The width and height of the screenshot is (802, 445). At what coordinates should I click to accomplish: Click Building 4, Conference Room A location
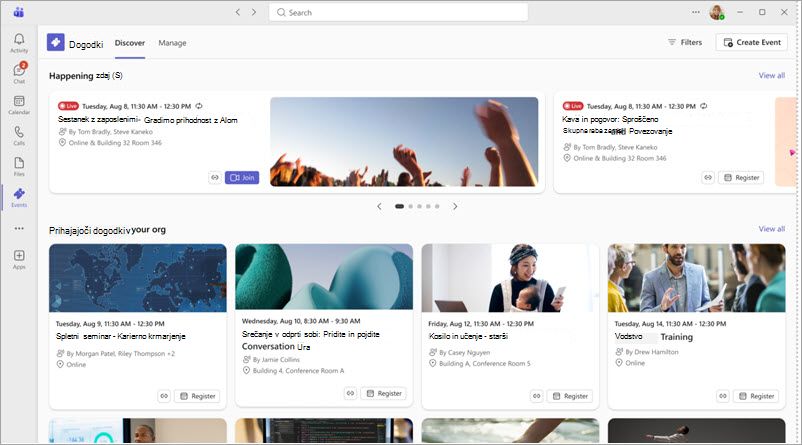point(298,371)
